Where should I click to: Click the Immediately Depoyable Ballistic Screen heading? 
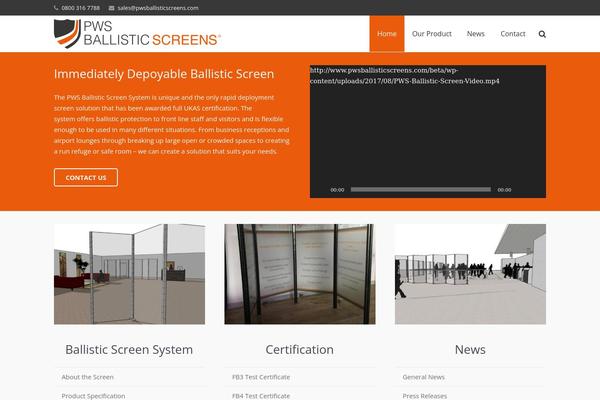coord(164,74)
